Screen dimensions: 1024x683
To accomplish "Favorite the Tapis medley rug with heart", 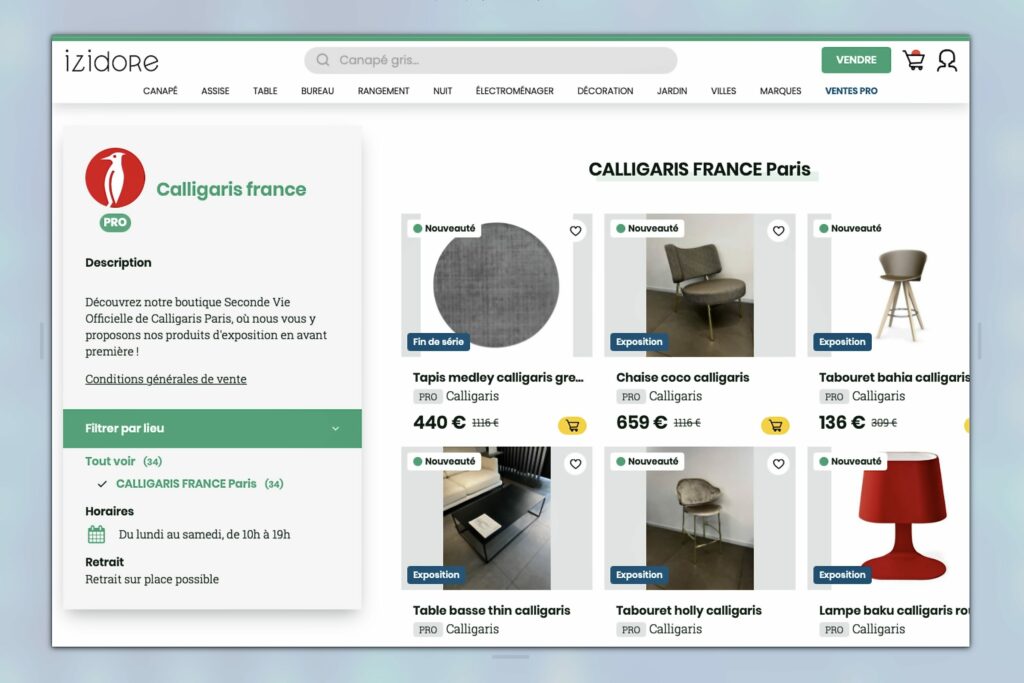I will coord(575,230).
